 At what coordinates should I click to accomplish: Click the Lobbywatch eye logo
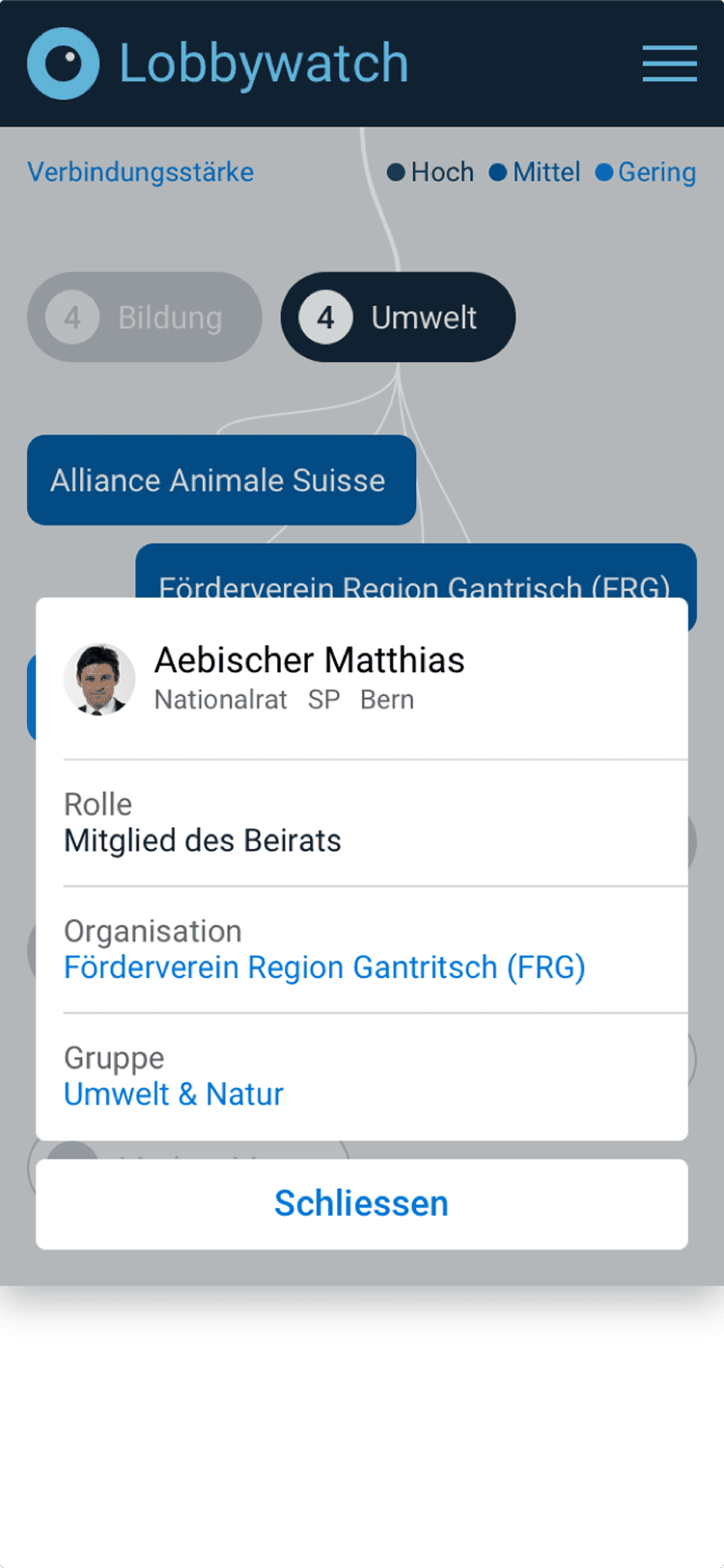point(63,64)
